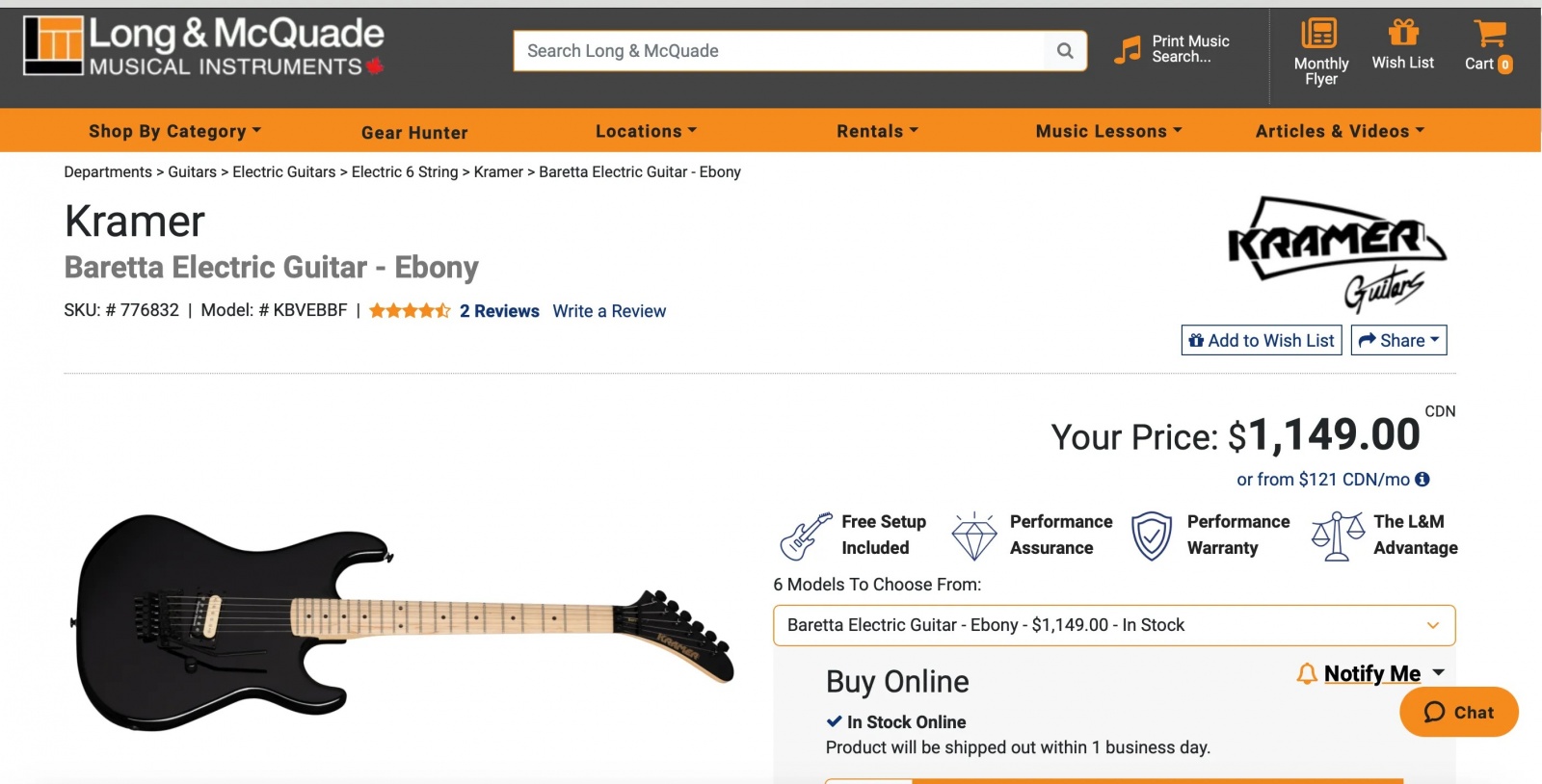
Task: Expand the Shop By Category menu
Action: pos(174,131)
